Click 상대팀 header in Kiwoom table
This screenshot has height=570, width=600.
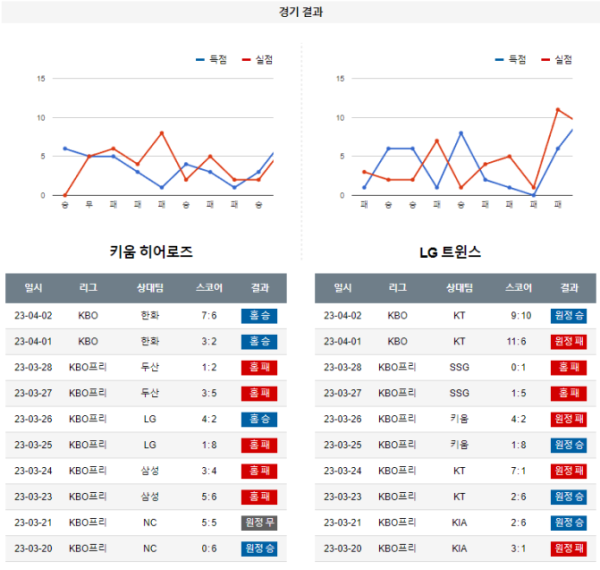pos(150,288)
